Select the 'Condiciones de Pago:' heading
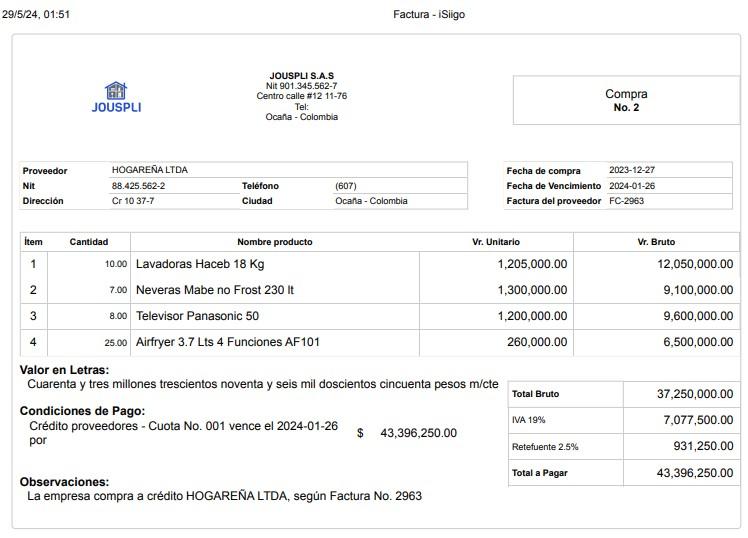This screenshot has width=748, height=538. pyautogui.click(x=82, y=411)
